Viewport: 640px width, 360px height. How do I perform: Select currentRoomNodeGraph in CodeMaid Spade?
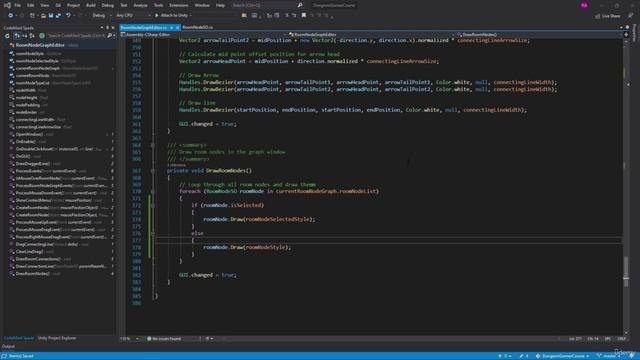click(38, 68)
